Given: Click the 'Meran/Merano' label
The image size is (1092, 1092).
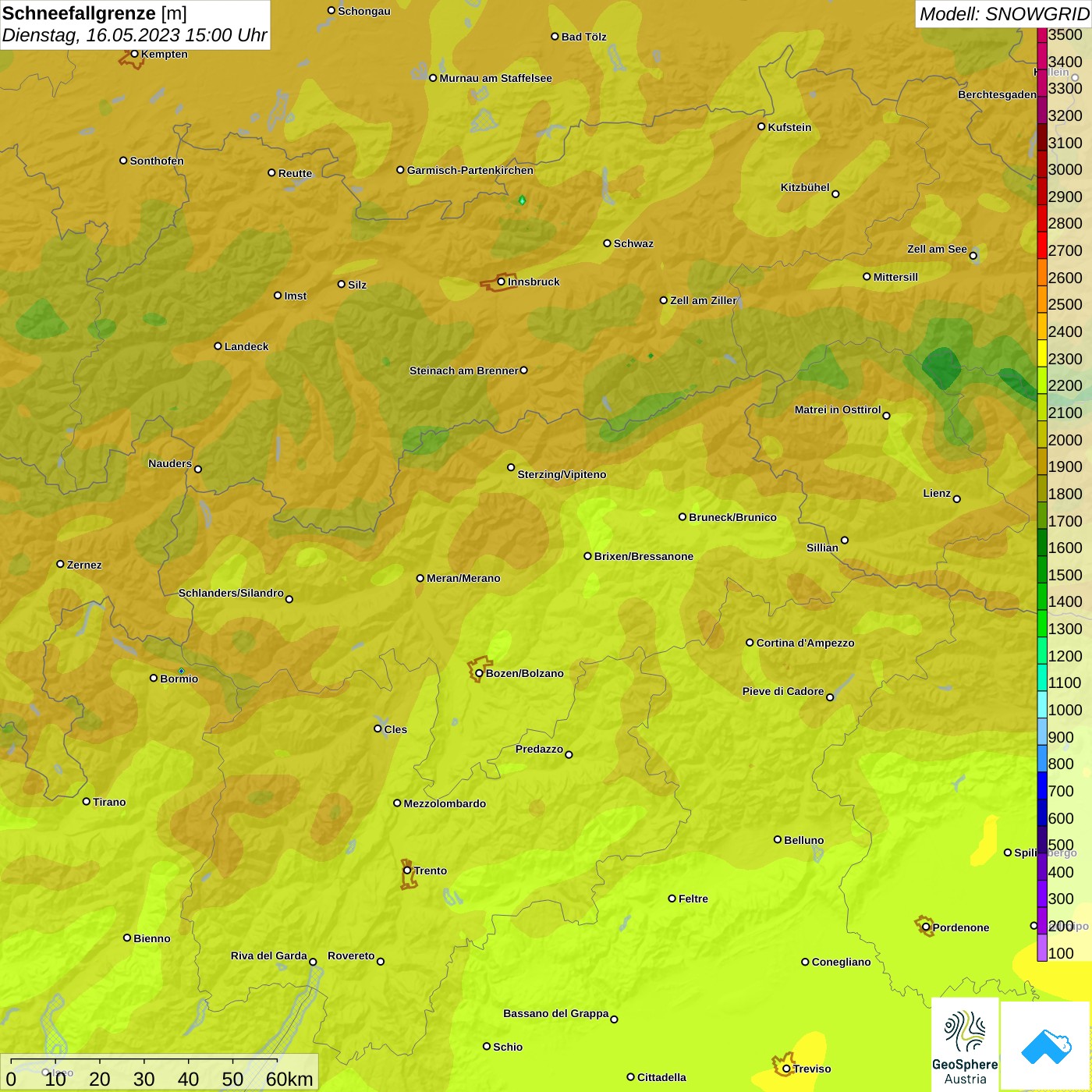Looking at the screenshot, I should 463,578.
